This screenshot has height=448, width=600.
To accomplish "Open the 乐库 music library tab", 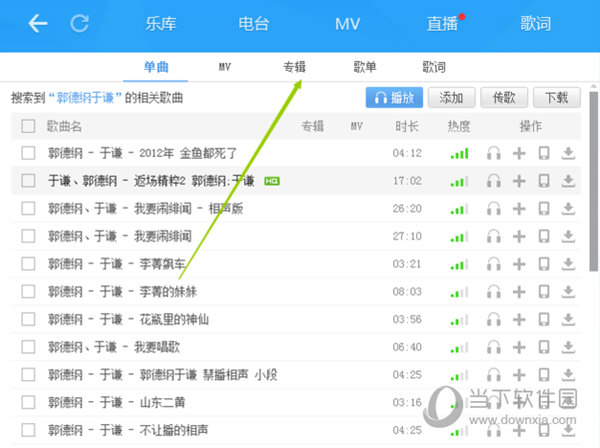I will pyautogui.click(x=161, y=24).
